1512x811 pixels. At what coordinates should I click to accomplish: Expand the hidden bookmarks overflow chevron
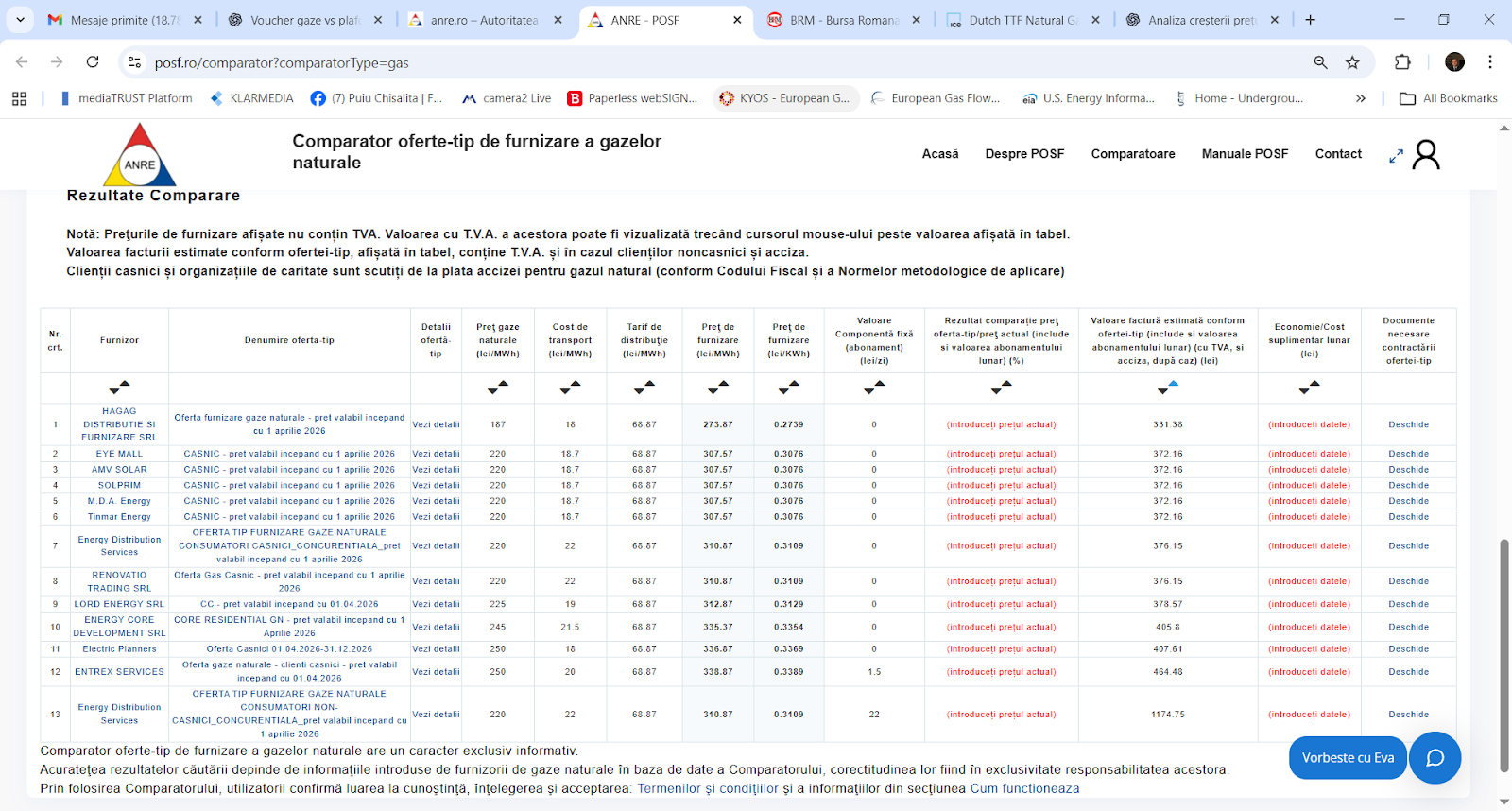1360,98
